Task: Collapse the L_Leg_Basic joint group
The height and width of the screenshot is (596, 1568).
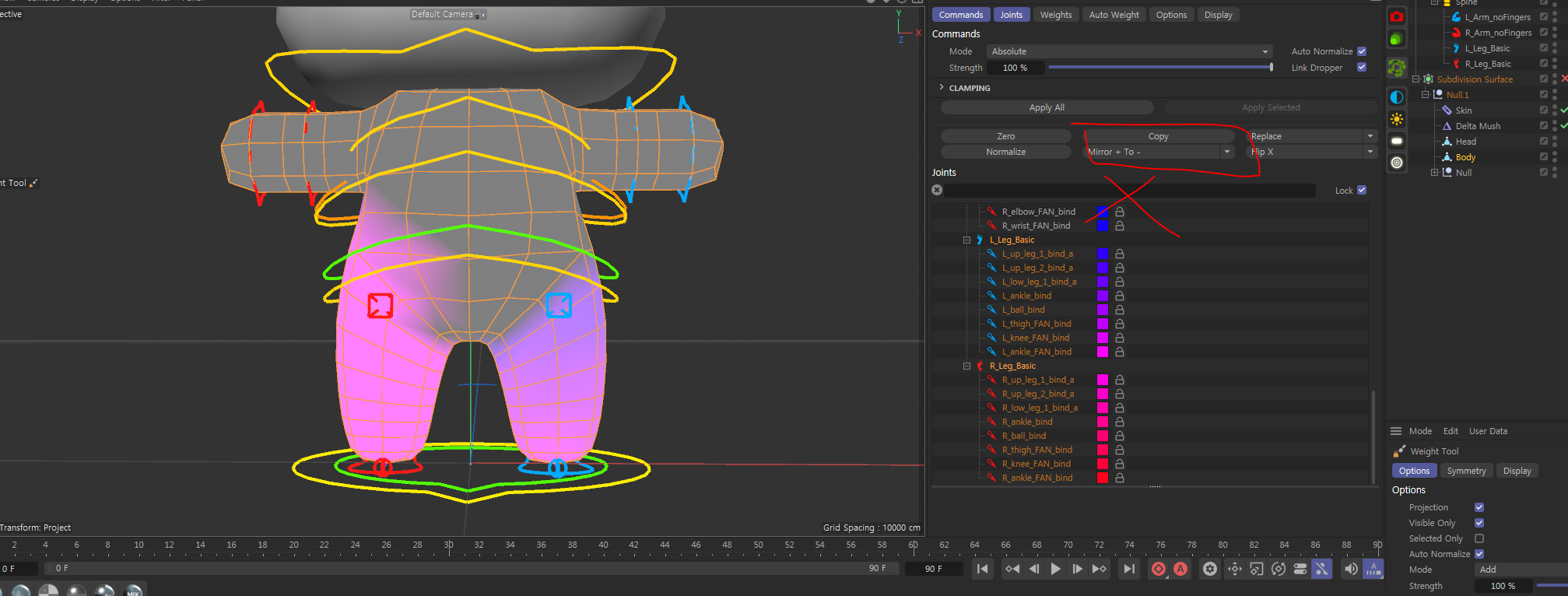Action: [x=966, y=240]
